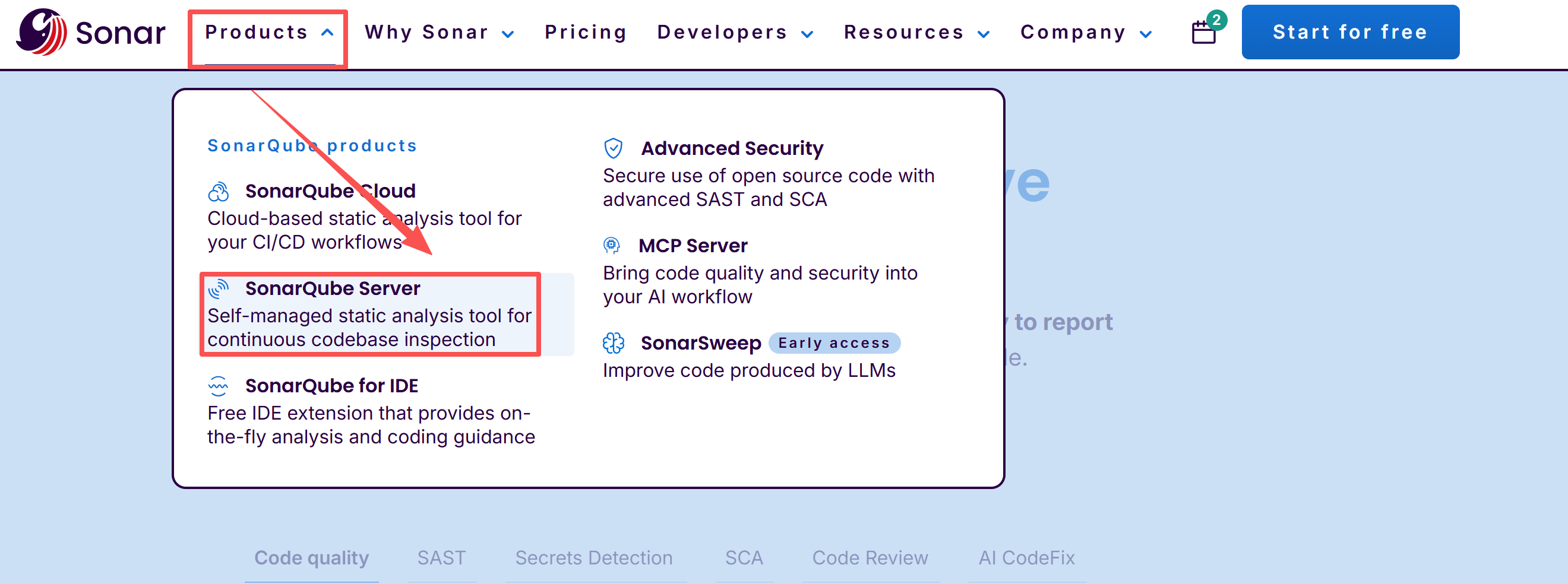
Task: Click the SonarQube for IDE wave icon
Action: [219, 386]
